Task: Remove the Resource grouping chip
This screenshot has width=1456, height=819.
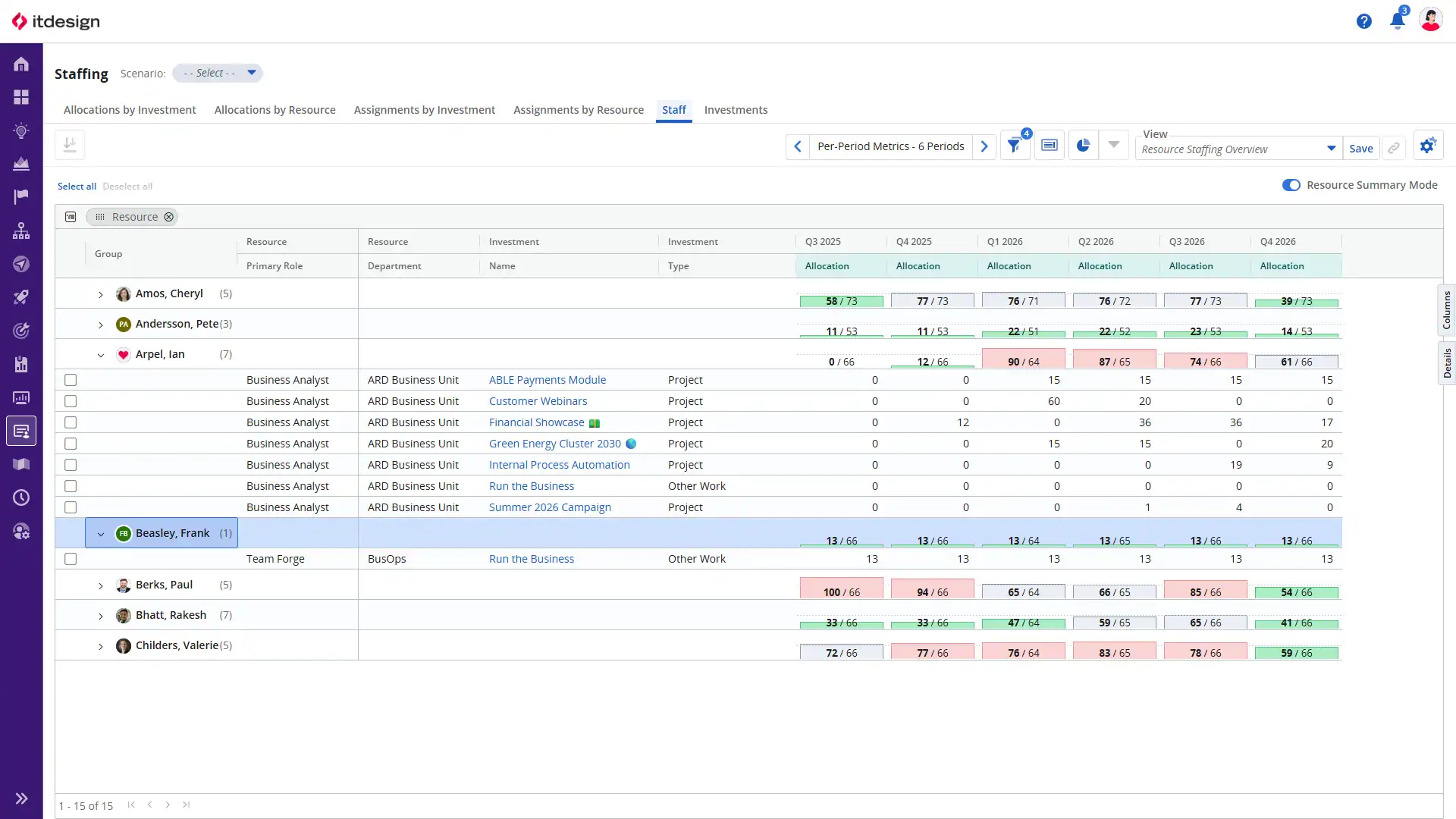Action: (x=168, y=217)
